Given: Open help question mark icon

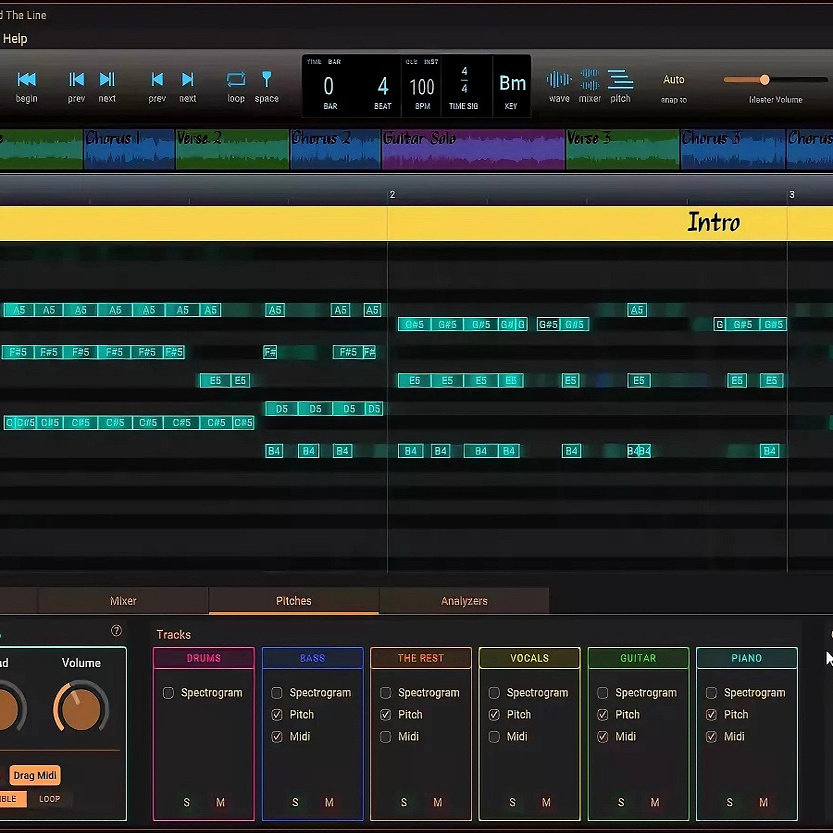Looking at the screenshot, I should pyautogui.click(x=116, y=631).
